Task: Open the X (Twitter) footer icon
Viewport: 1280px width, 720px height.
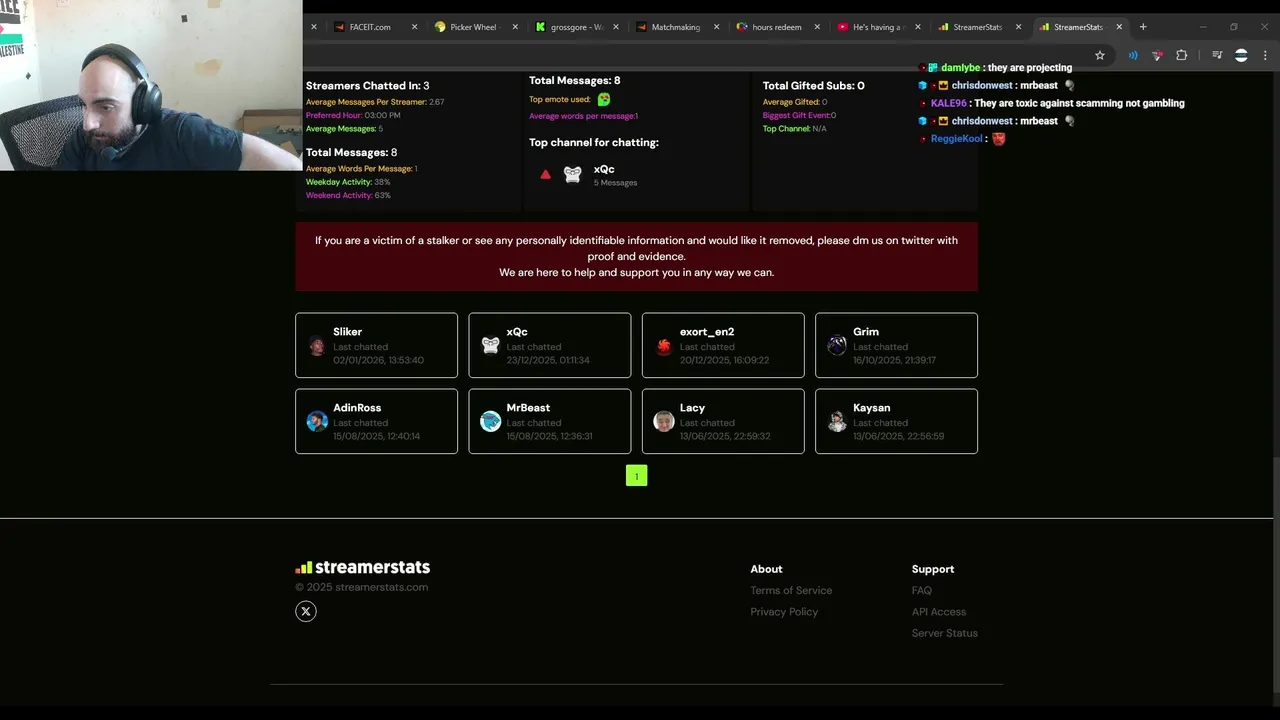Action: click(x=306, y=611)
